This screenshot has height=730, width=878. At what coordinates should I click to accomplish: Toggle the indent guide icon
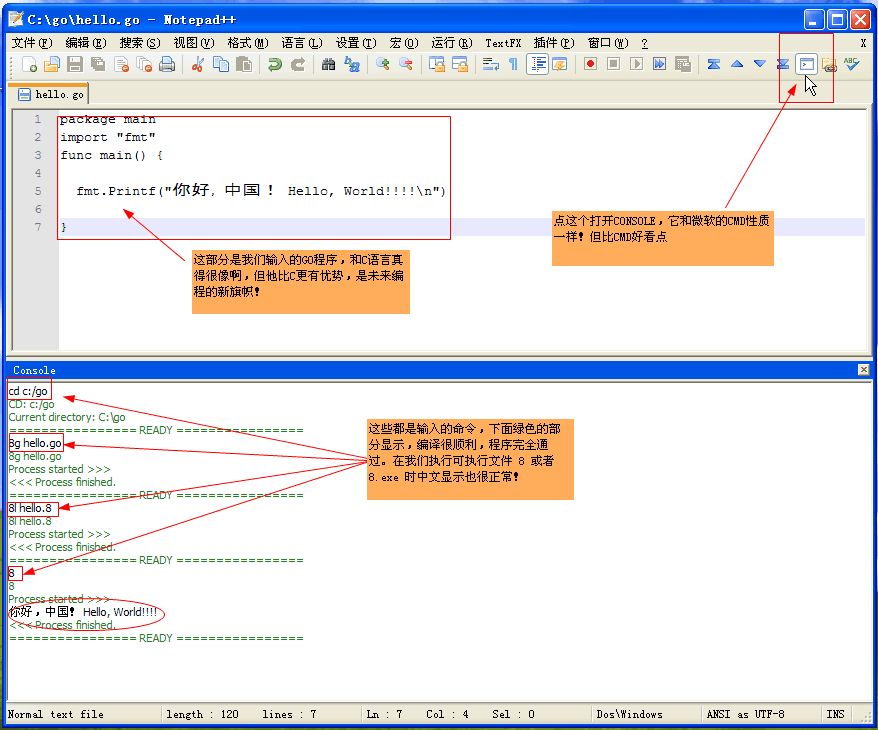point(538,64)
